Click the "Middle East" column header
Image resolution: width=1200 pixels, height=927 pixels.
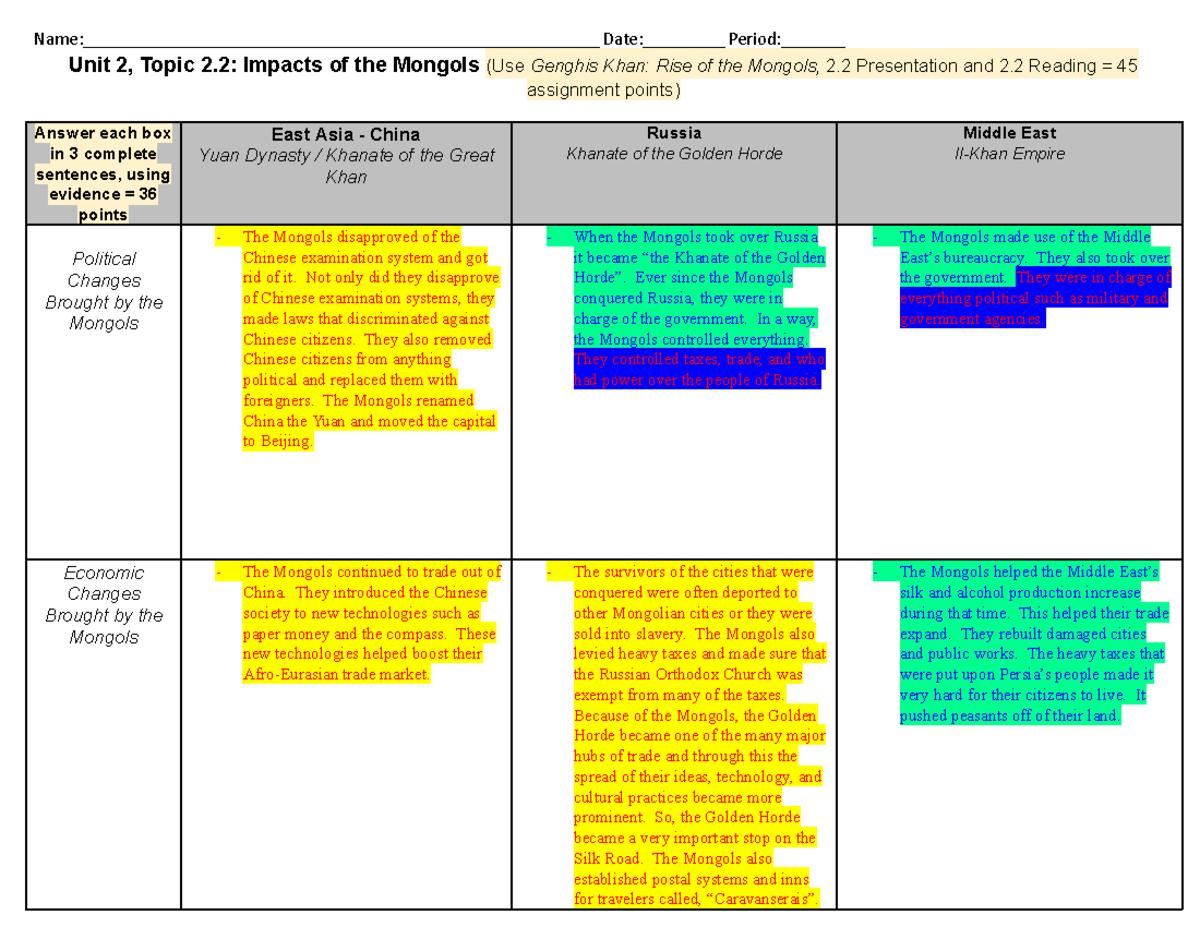click(1009, 132)
